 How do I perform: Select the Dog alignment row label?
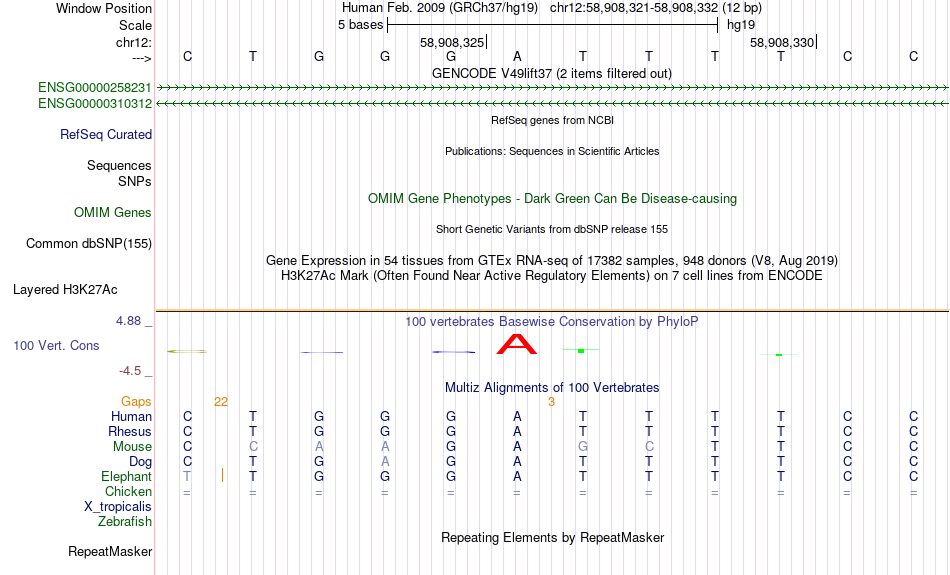[140, 462]
